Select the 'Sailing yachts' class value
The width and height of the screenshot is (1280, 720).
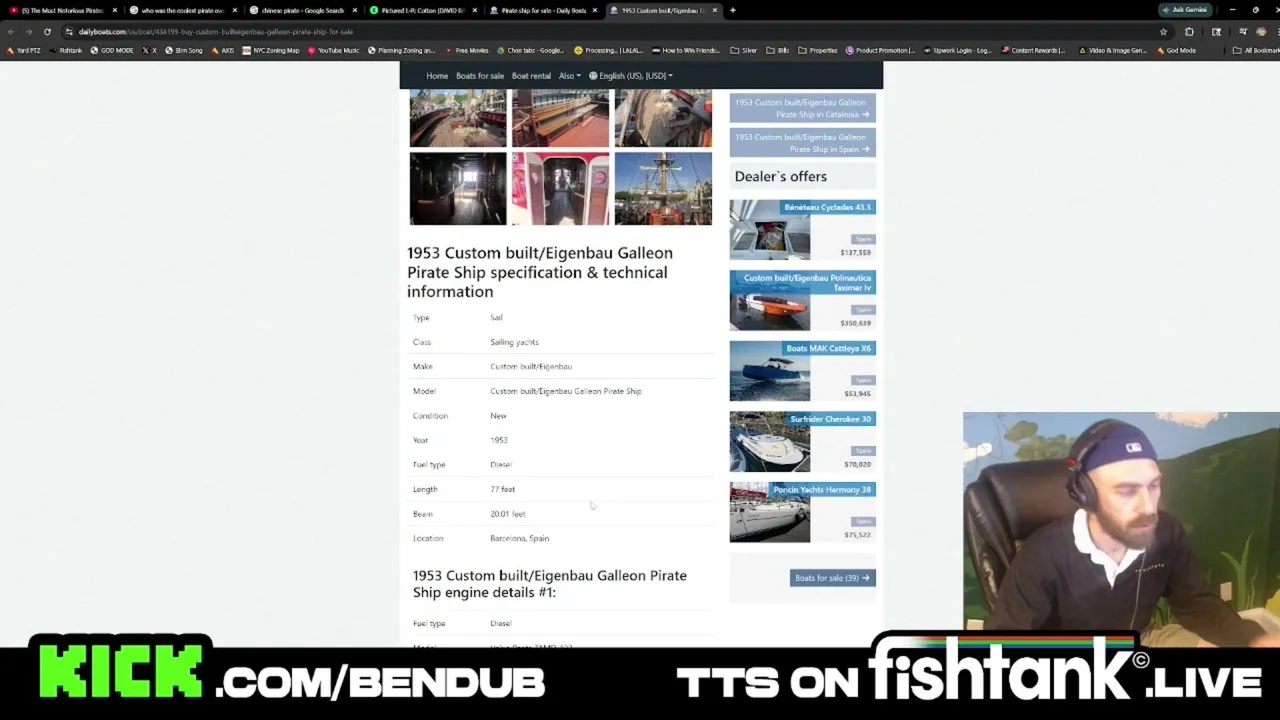click(514, 342)
